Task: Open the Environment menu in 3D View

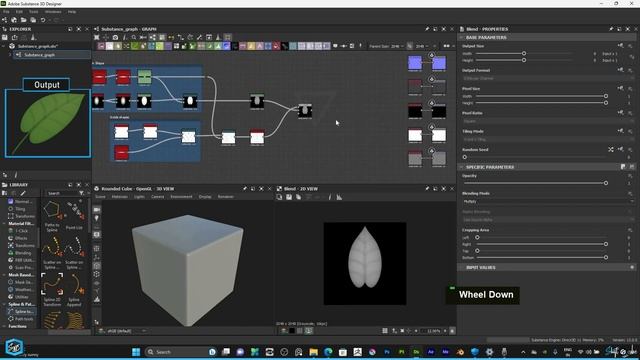Action: 181,197
